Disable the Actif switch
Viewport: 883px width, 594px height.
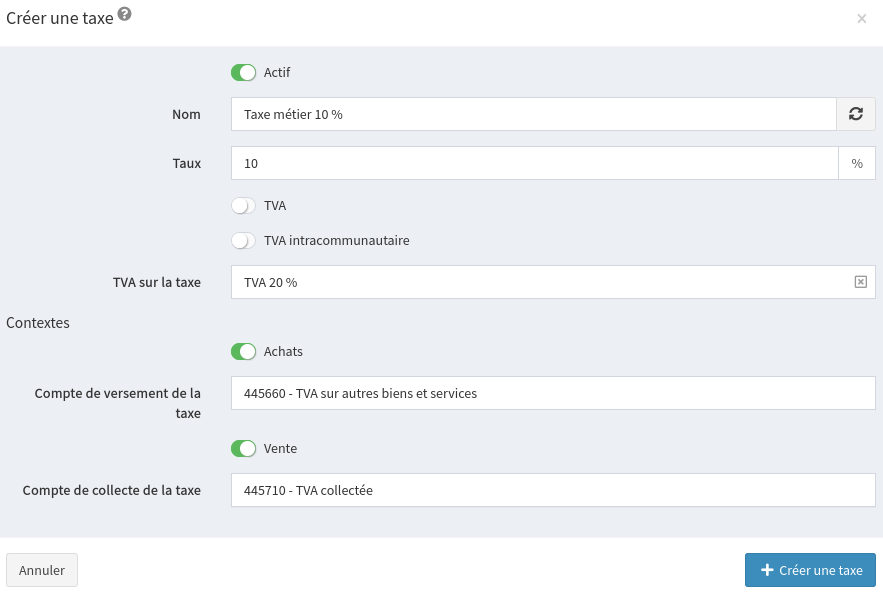(244, 72)
